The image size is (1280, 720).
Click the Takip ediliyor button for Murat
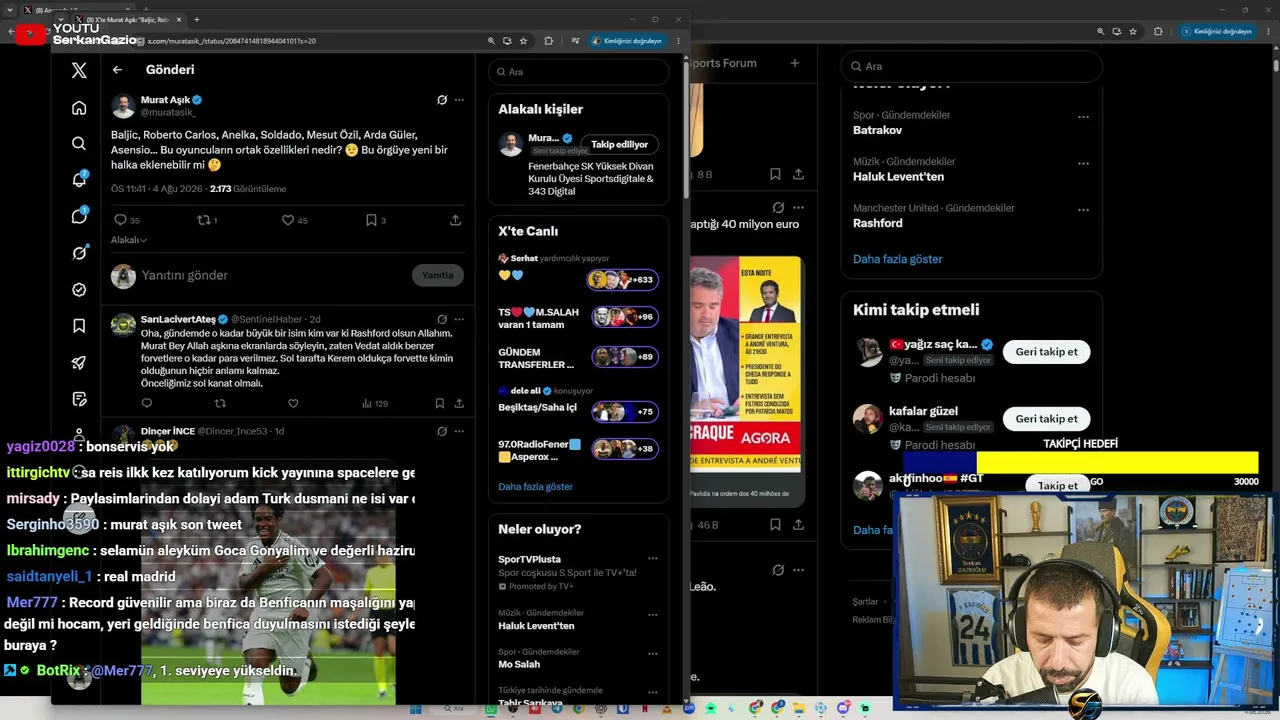[x=619, y=144]
